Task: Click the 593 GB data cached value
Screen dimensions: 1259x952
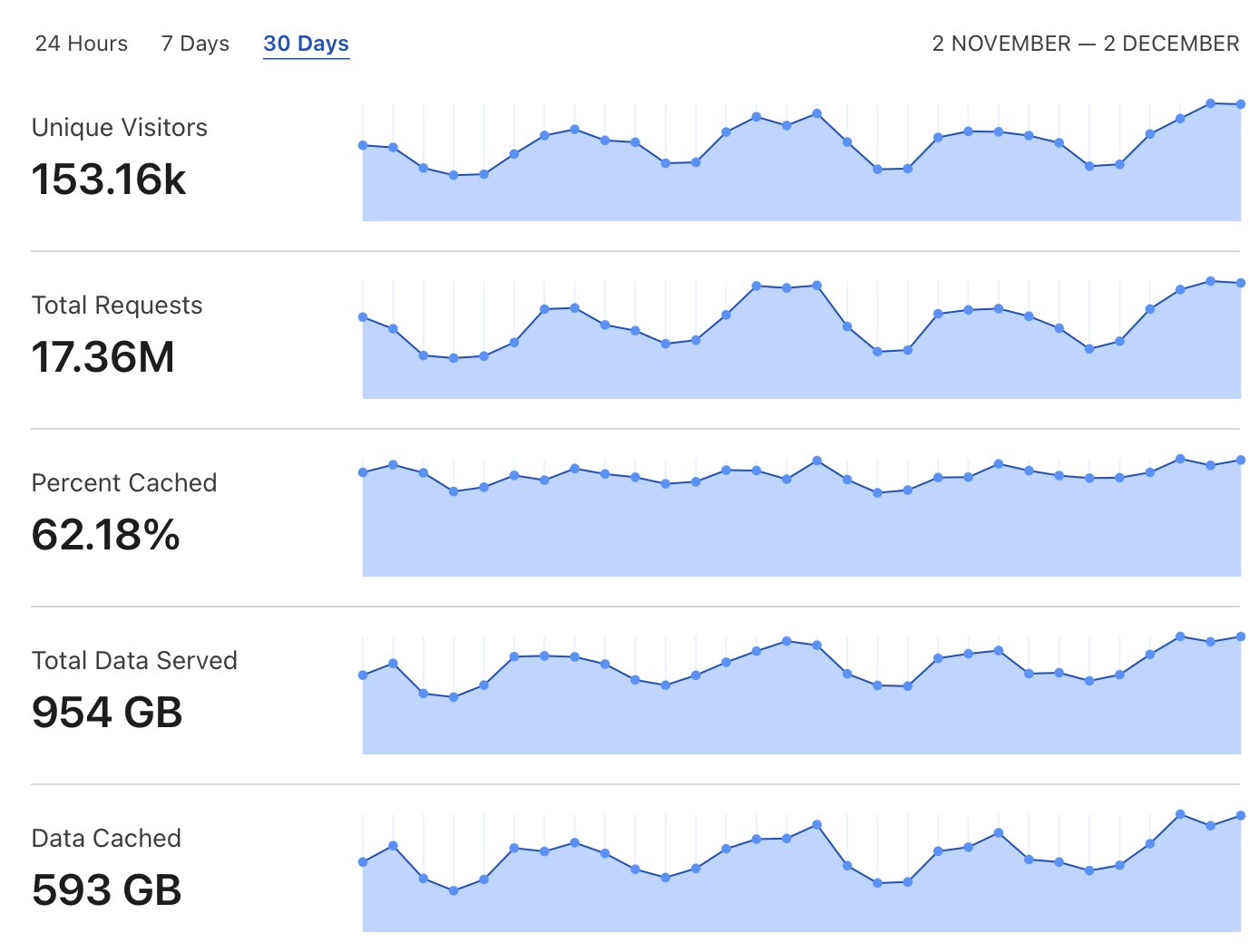Action: pos(107,890)
